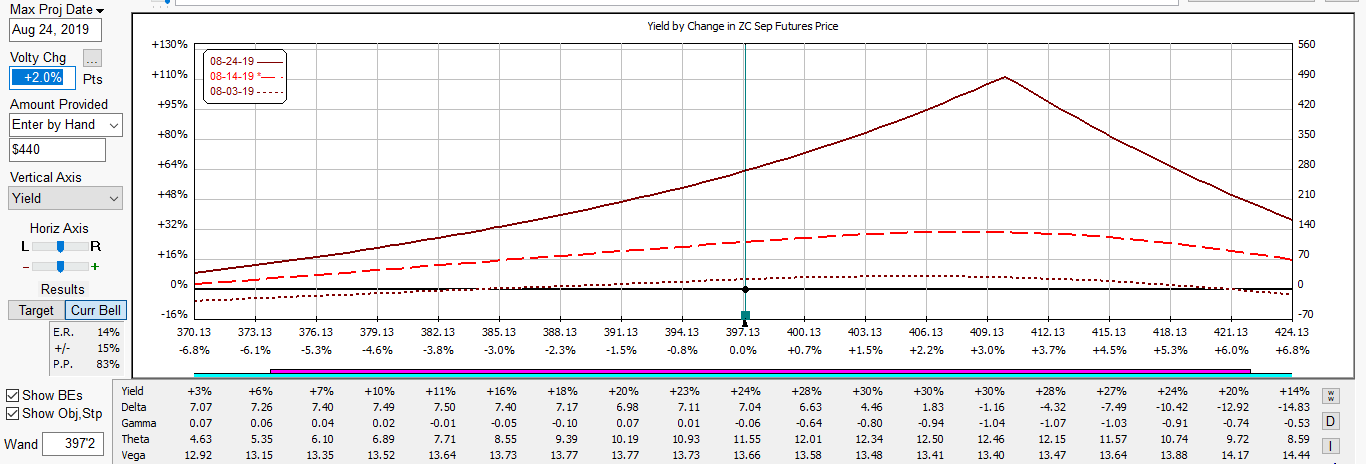Image resolution: width=1366 pixels, height=464 pixels.
Task: Click the Delta row label
Action: (134, 407)
